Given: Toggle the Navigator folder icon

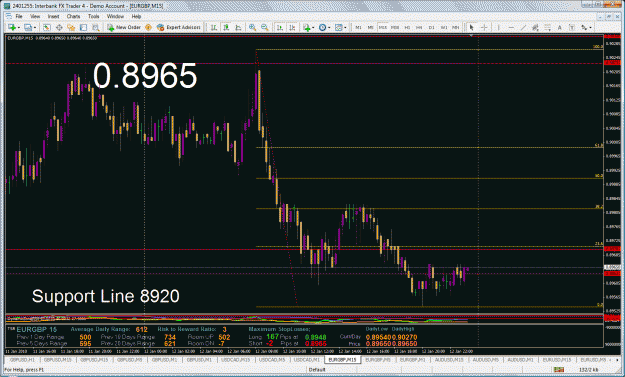Looking at the screenshot, I should click(x=71, y=27).
